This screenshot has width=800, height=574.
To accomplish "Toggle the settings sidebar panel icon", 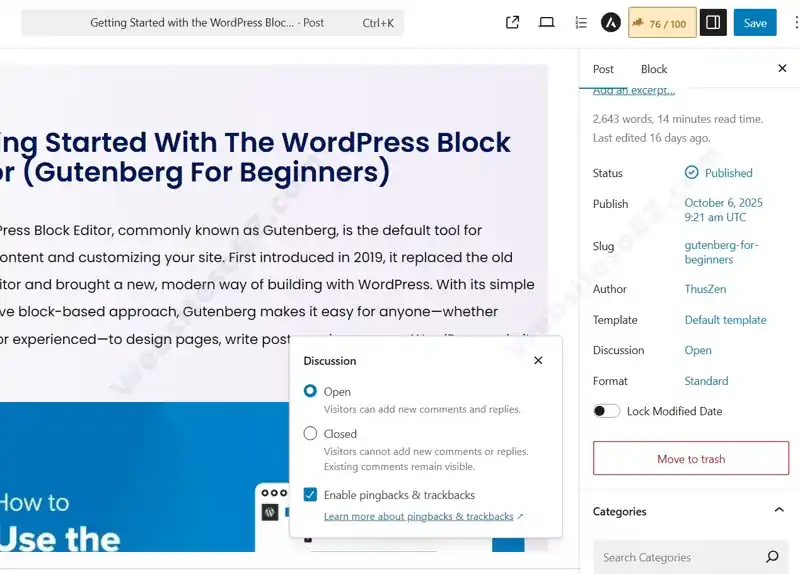I will (x=713, y=22).
